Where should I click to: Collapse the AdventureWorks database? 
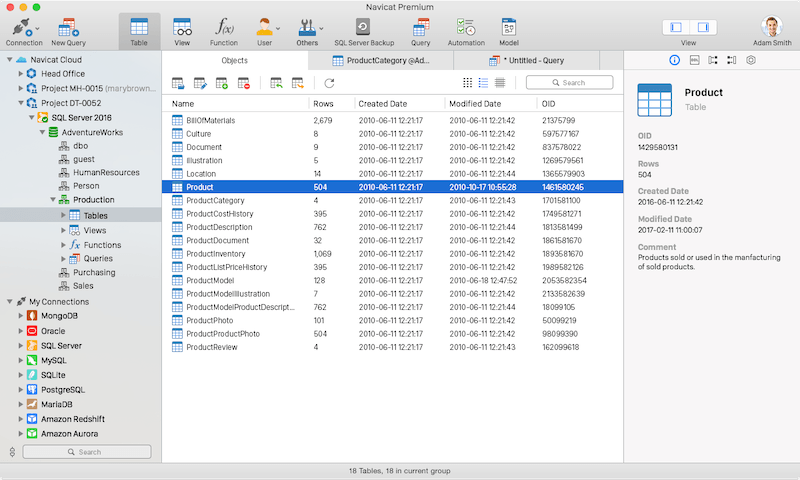click(x=42, y=132)
